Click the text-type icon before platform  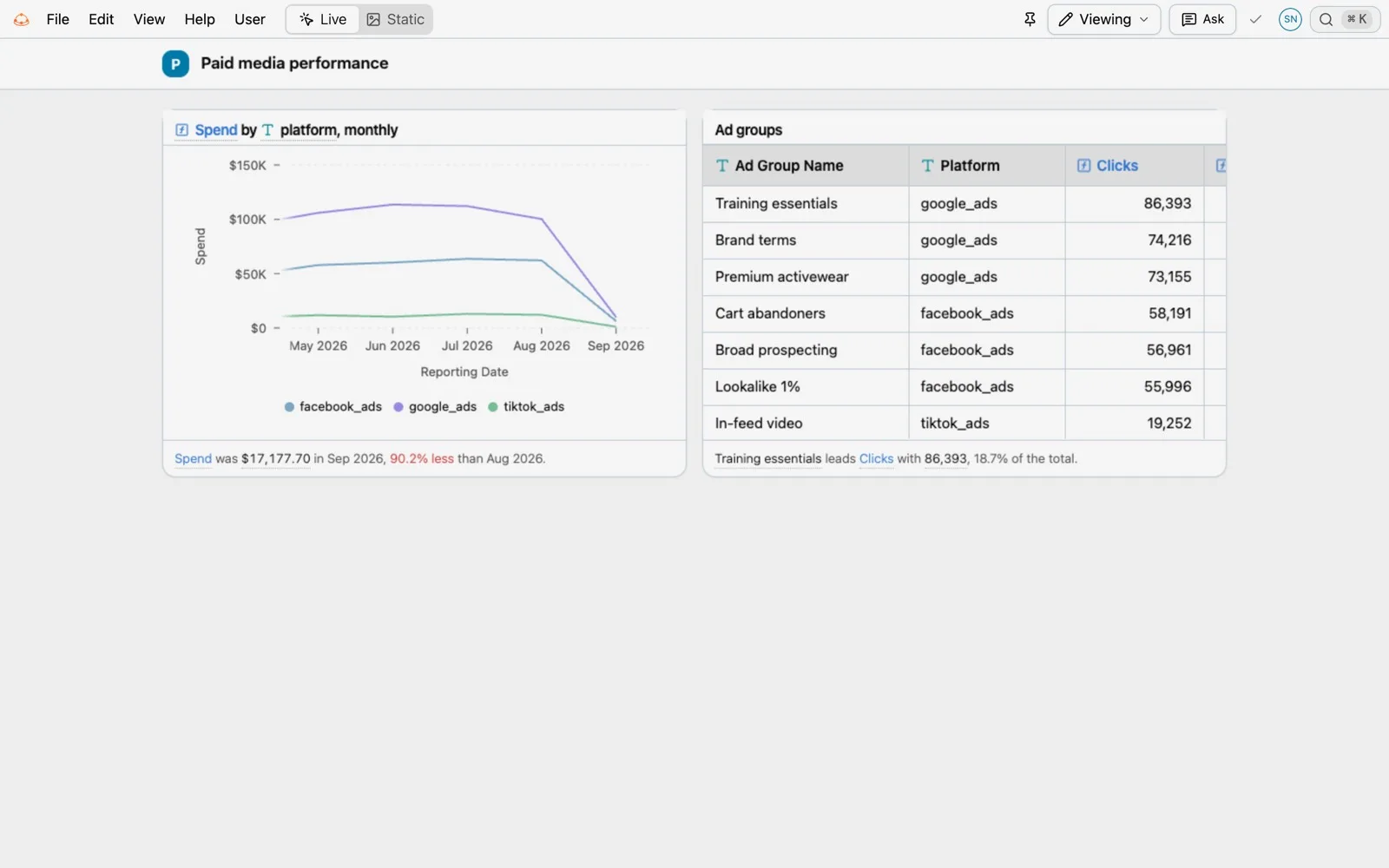pyautogui.click(x=267, y=130)
